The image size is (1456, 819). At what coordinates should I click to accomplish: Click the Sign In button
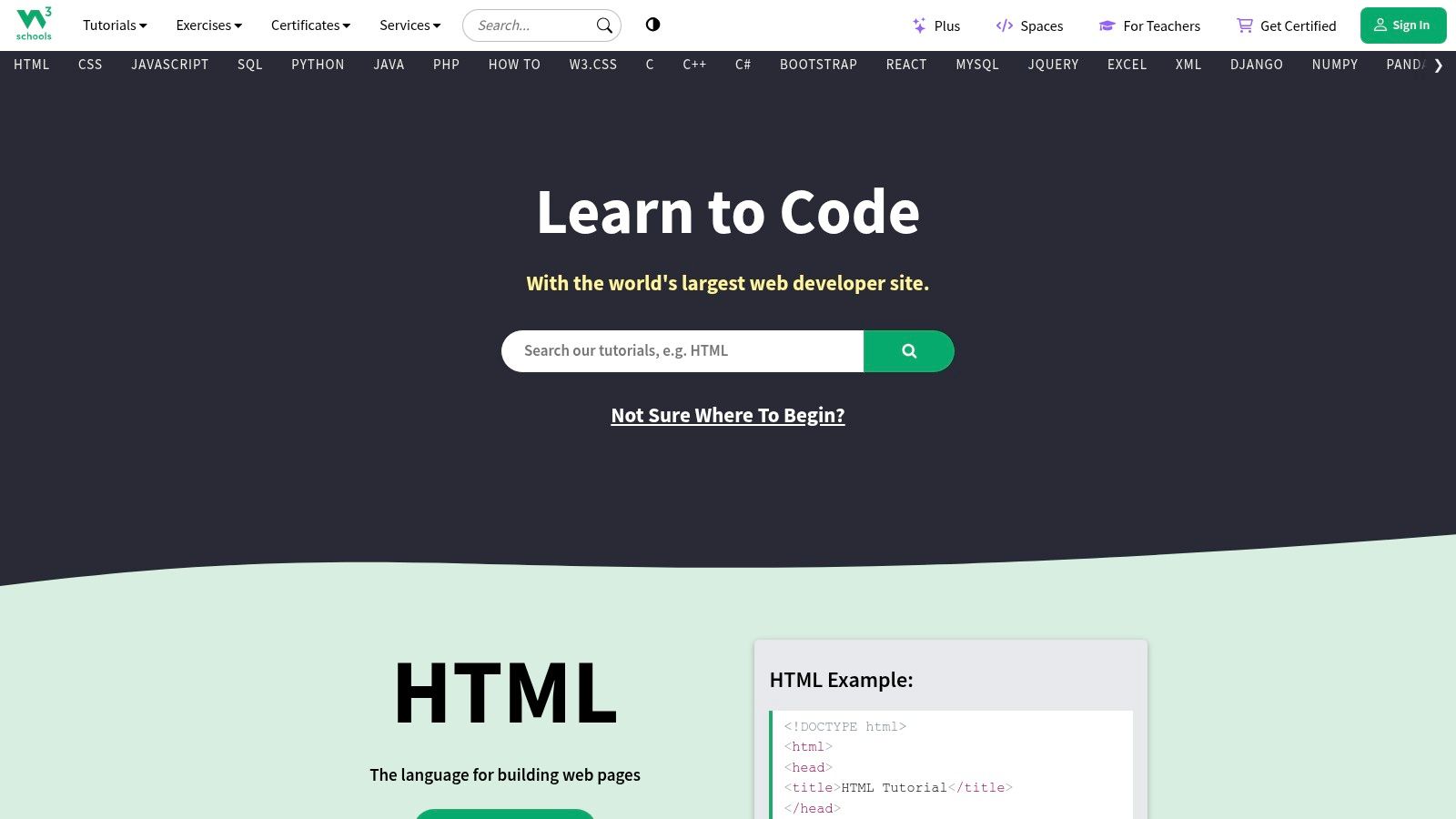1403,25
